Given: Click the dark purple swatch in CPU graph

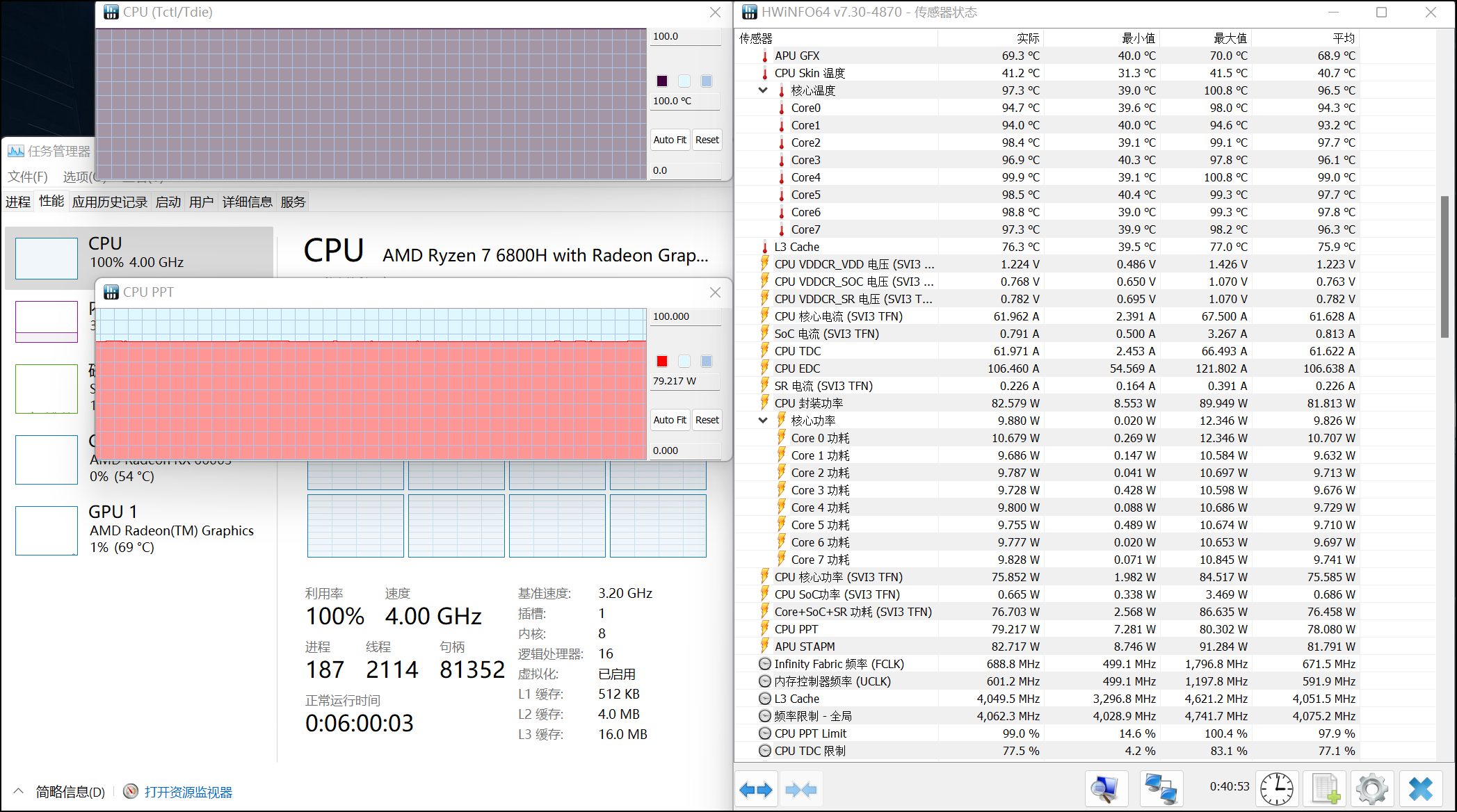Looking at the screenshot, I should point(662,81).
